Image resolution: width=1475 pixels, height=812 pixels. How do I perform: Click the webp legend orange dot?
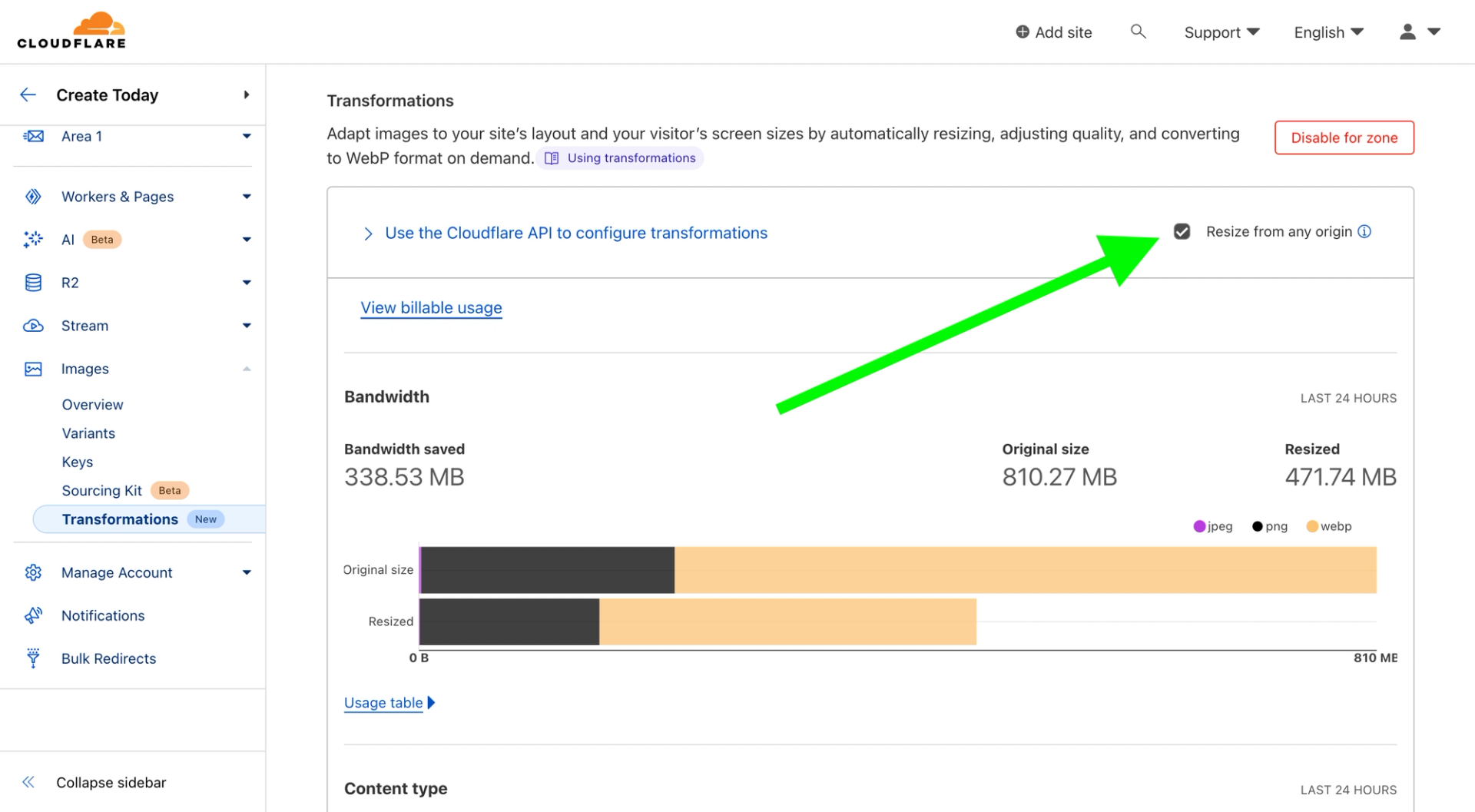(x=1312, y=526)
